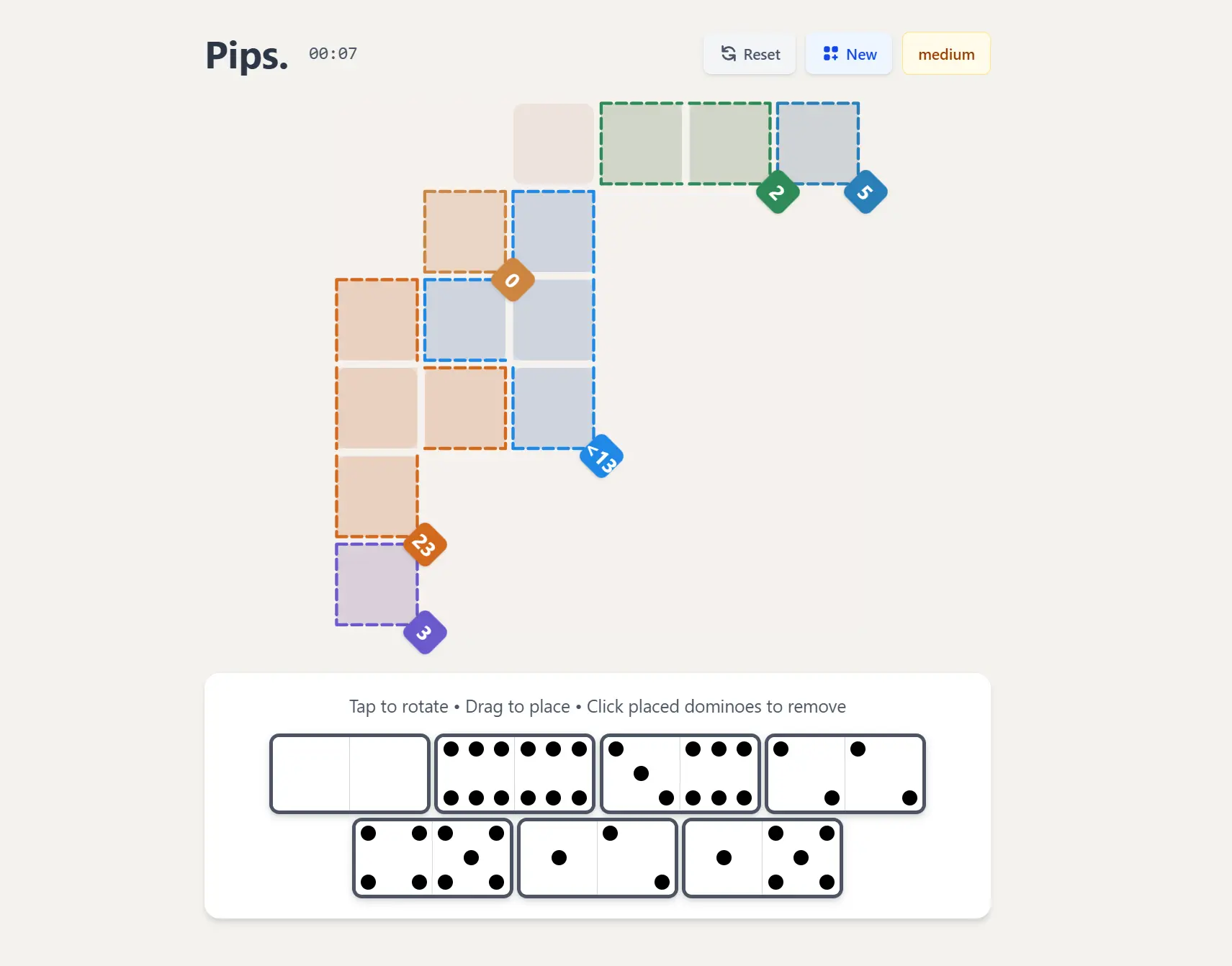
Task: Click the 00:07 game timer
Action: tap(332, 53)
